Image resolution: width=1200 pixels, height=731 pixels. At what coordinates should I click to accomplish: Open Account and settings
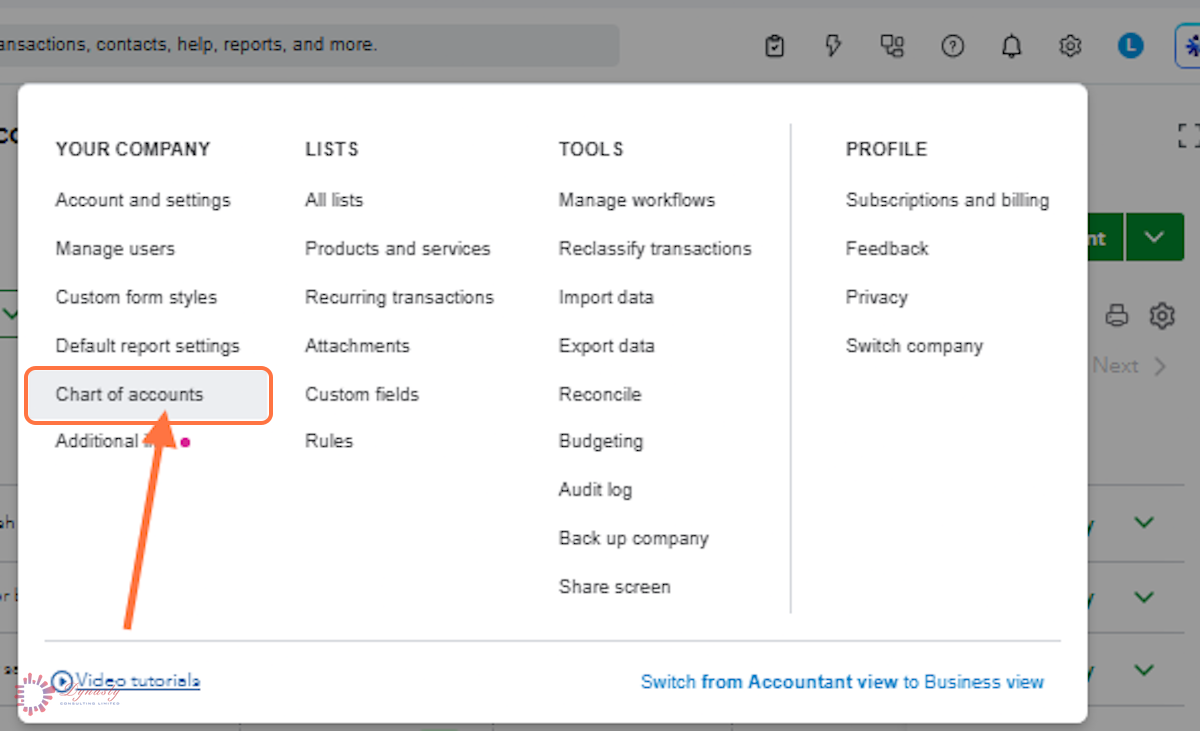click(143, 200)
